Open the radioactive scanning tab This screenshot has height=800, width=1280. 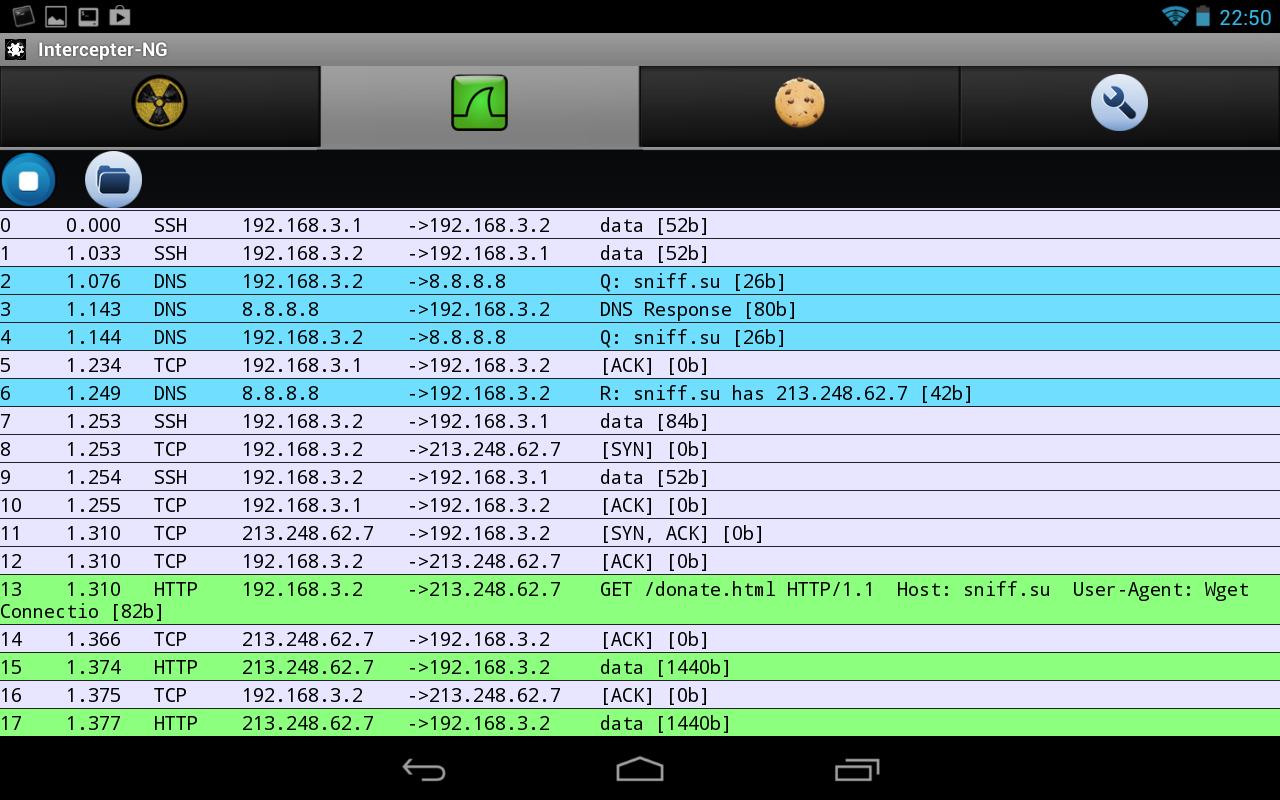coord(160,102)
